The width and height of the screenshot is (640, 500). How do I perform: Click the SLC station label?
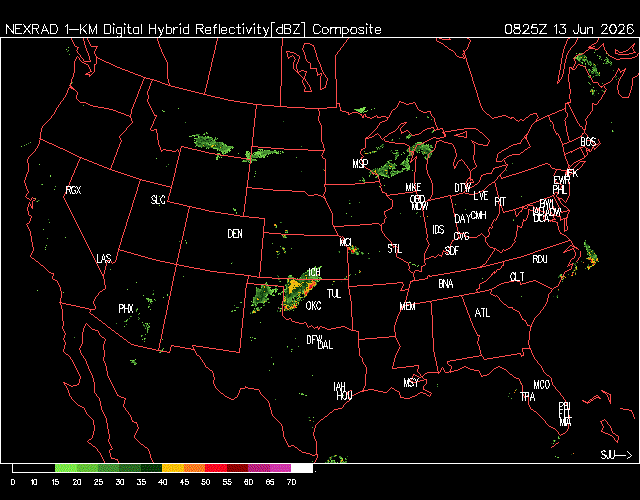[158, 200]
